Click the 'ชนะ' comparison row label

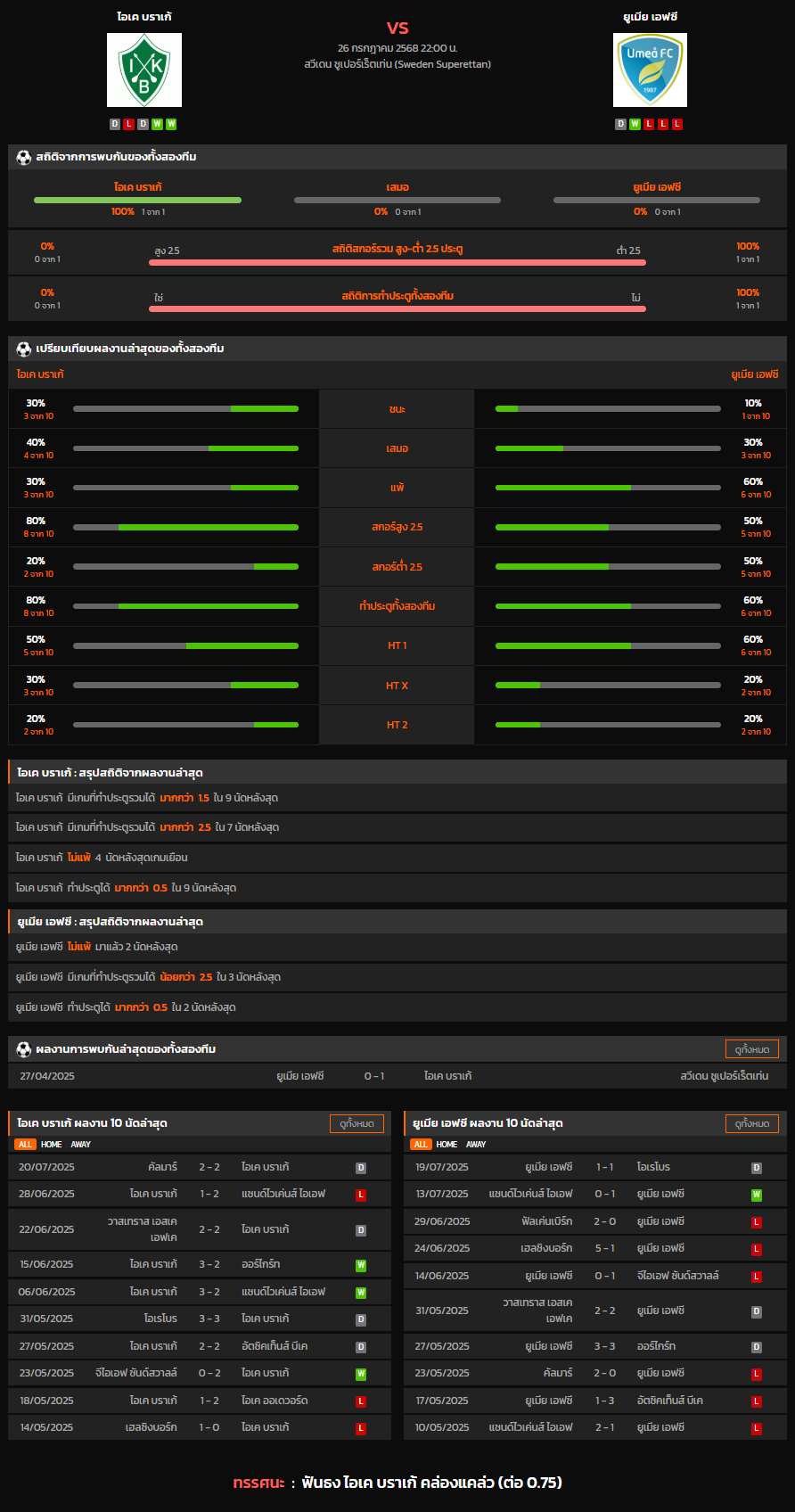(x=397, y=409)
